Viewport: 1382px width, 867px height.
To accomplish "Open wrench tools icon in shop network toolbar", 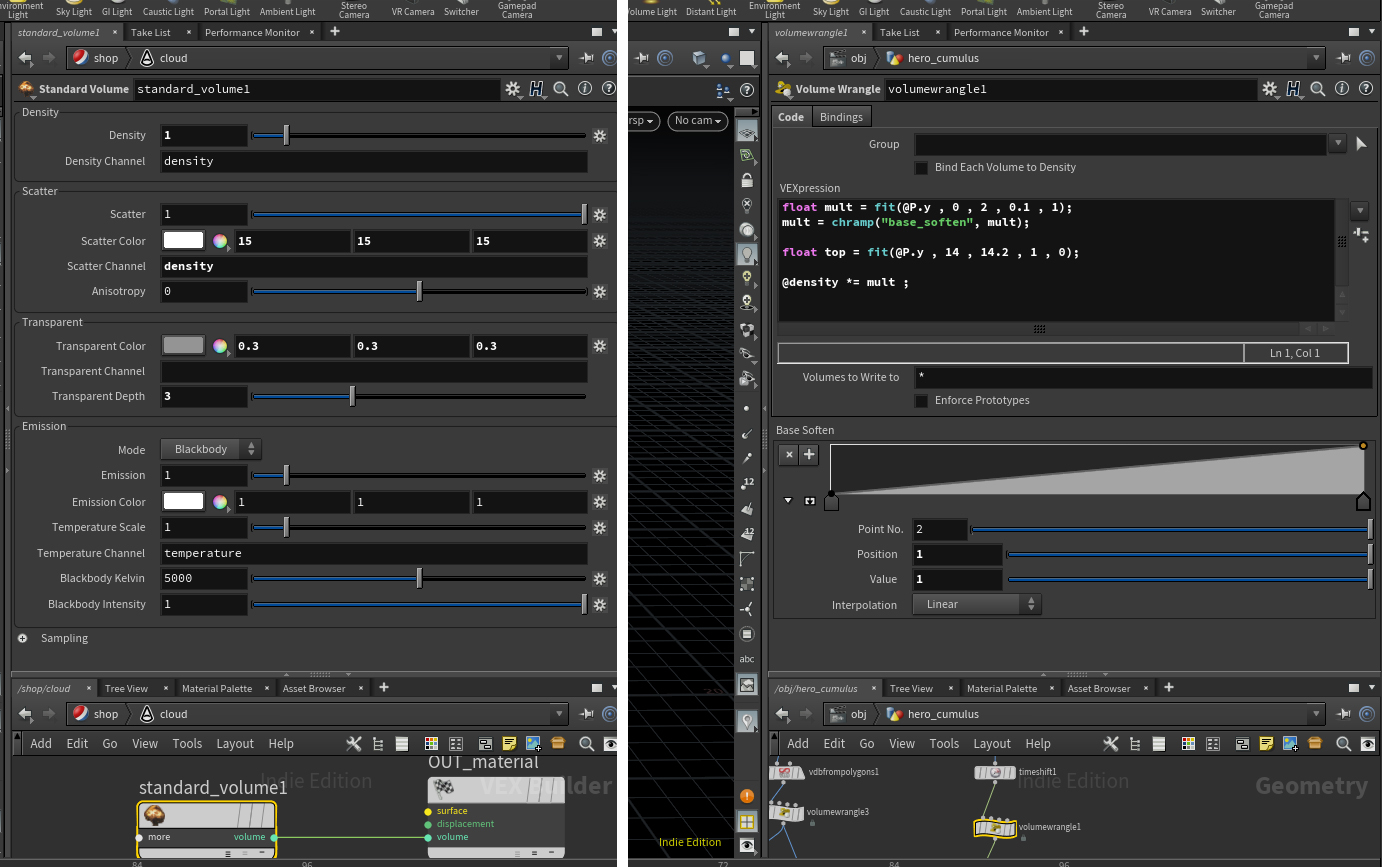I will (354, 743).
